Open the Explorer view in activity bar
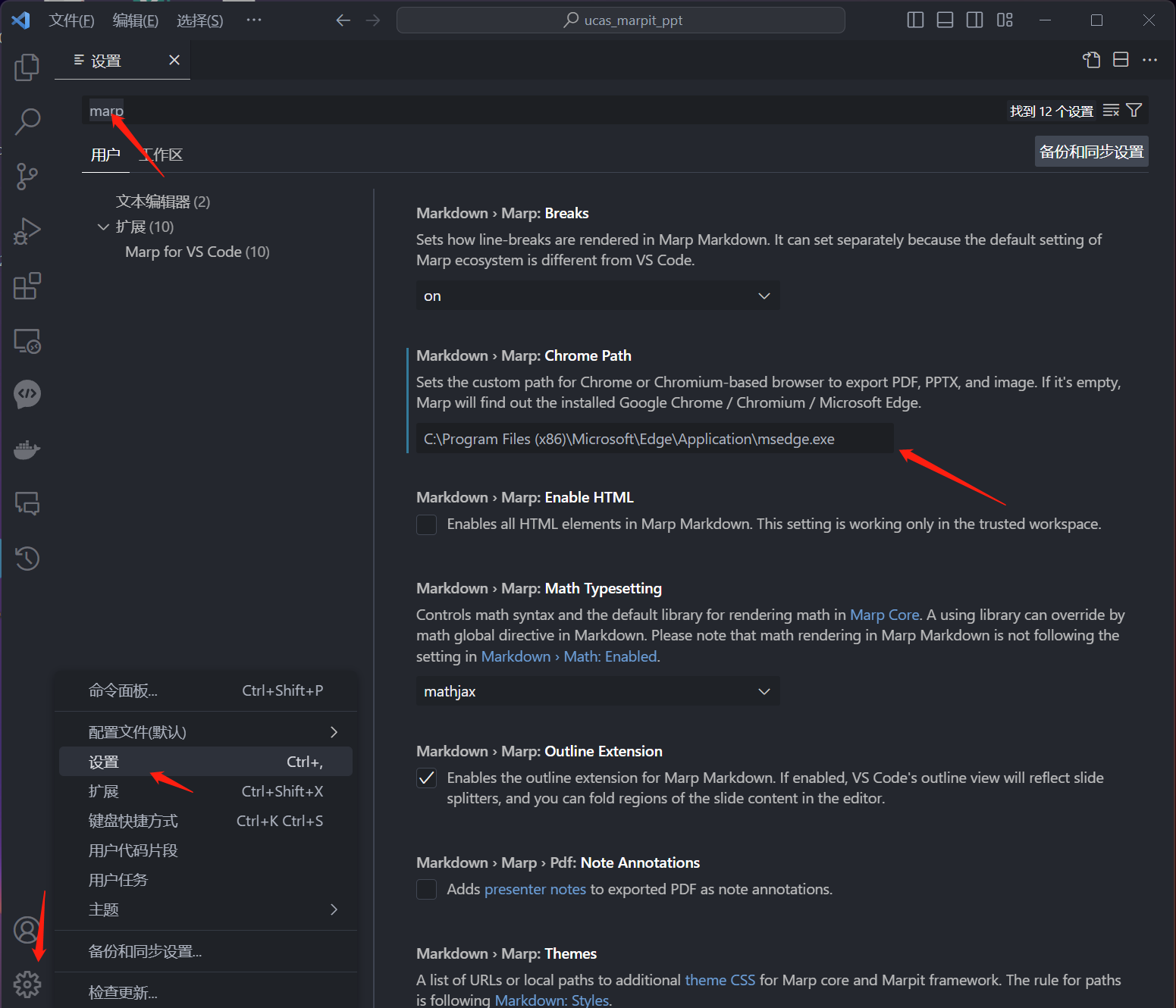Screen dimensions: 1176x1008 pyautogui.click(x=27, y=67)
